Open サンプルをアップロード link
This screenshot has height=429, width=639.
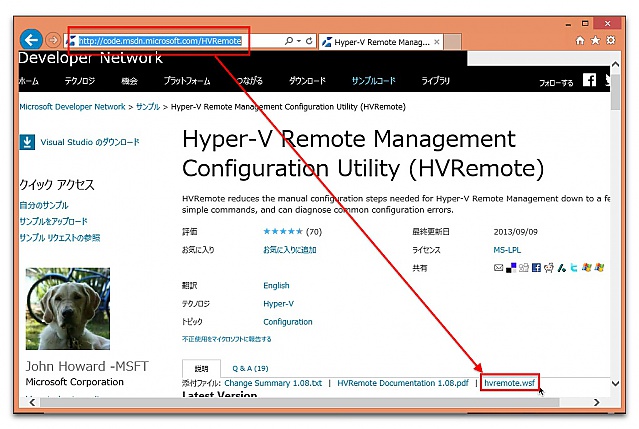click(53, 221)
